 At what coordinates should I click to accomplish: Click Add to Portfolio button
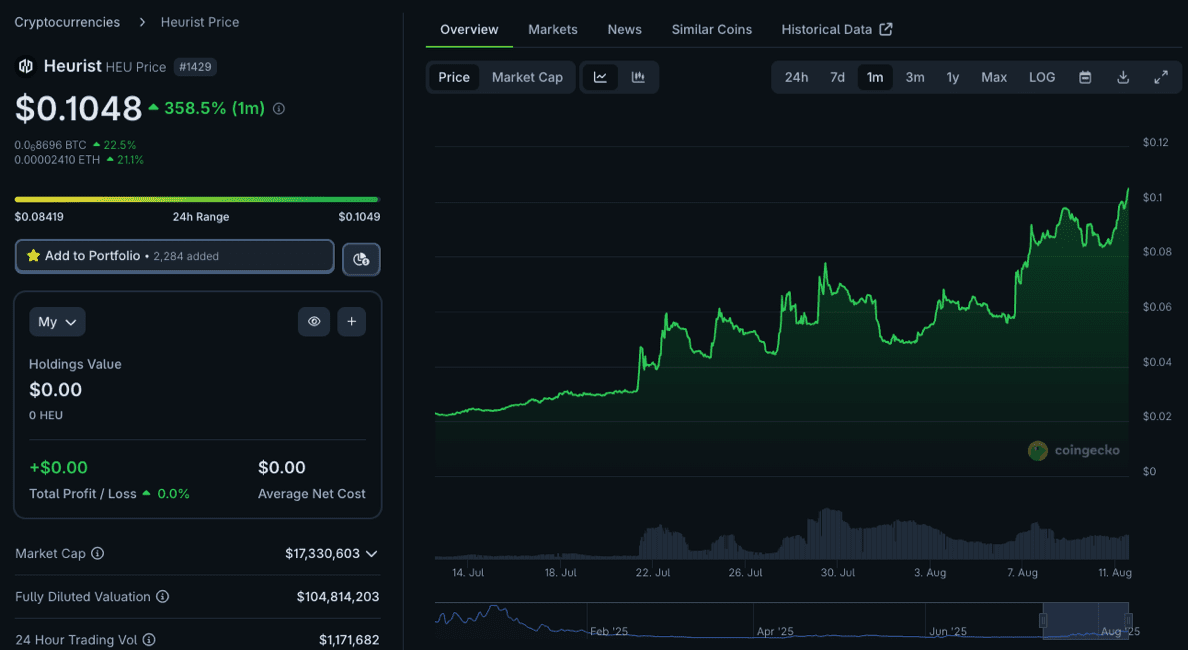[174, 256]
